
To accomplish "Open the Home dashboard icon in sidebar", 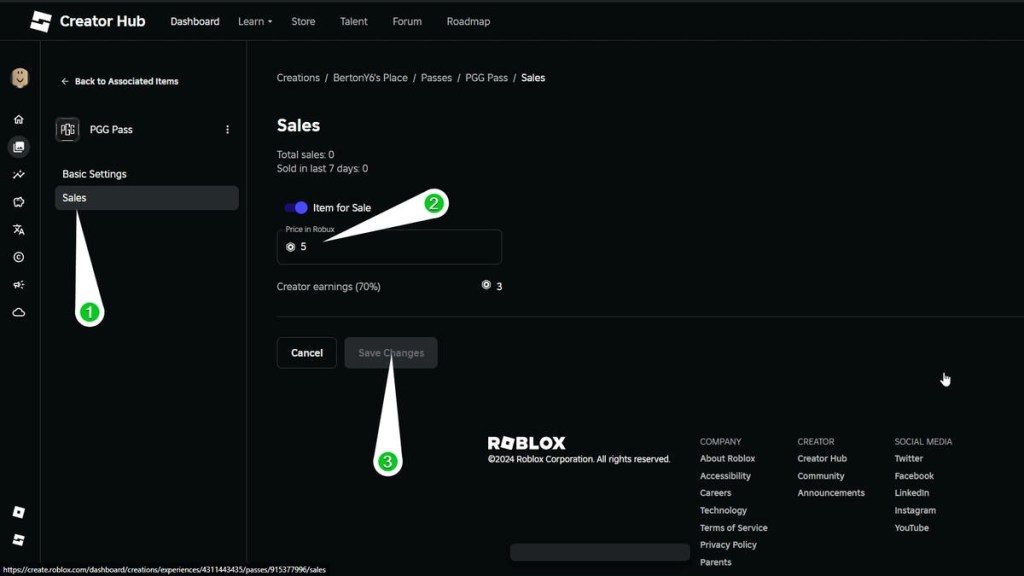I will 19,118.
